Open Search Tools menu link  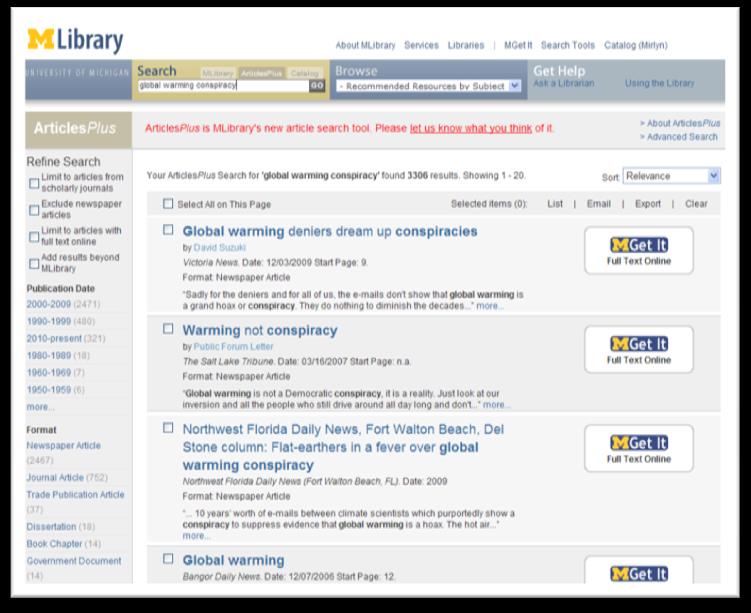tap(568, 45)
